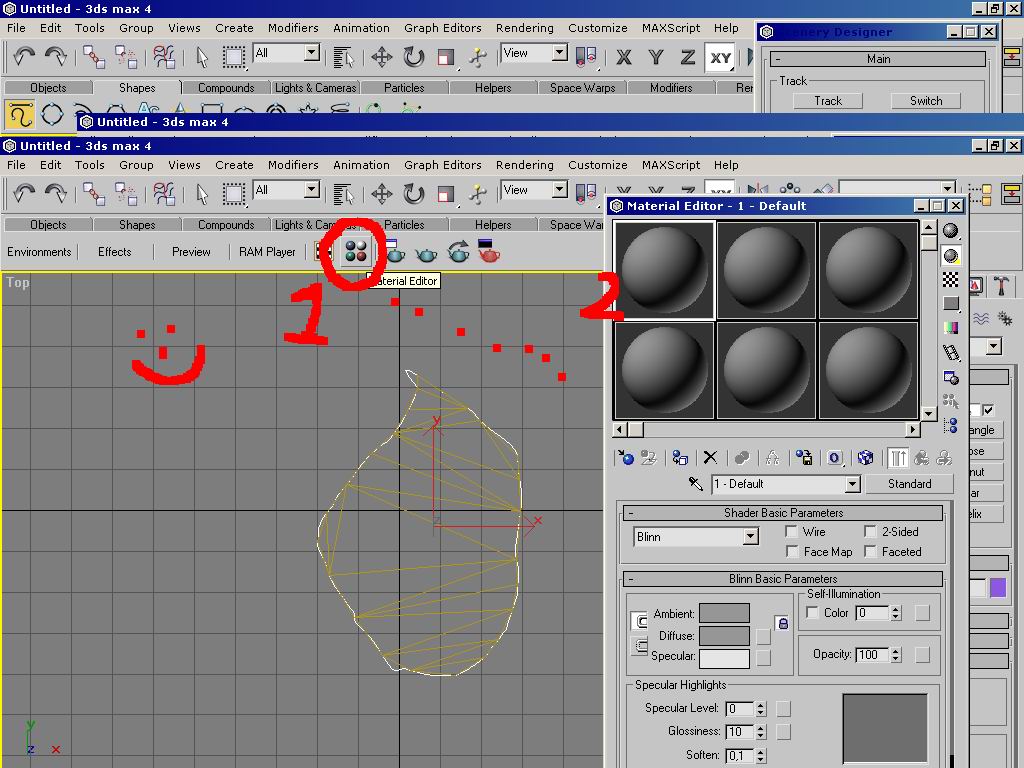Click Show Map in Viewport cube icon
This screenshot has height=768, width=1024.
tap(865, 458)
